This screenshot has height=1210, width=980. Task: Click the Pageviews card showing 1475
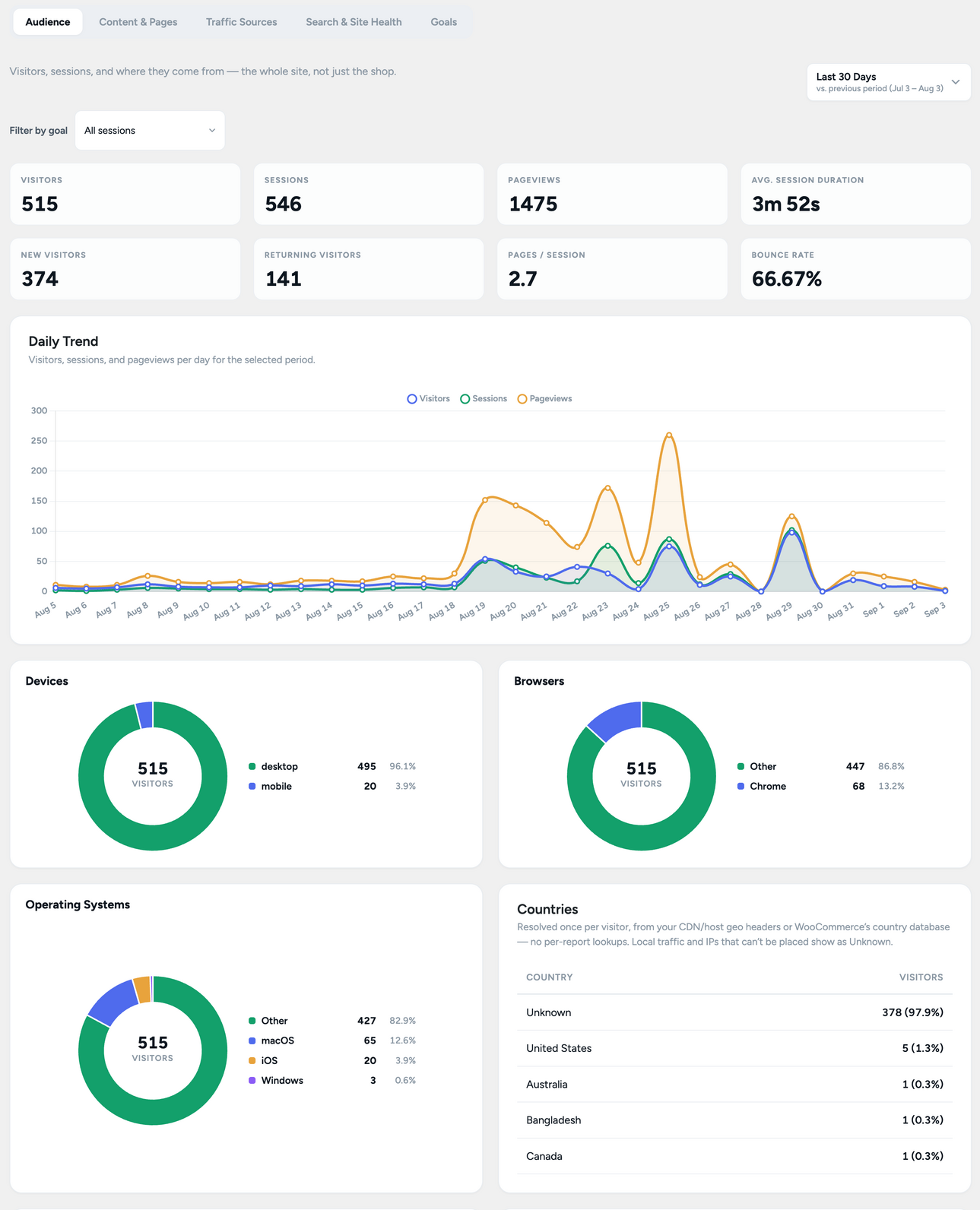612,194
